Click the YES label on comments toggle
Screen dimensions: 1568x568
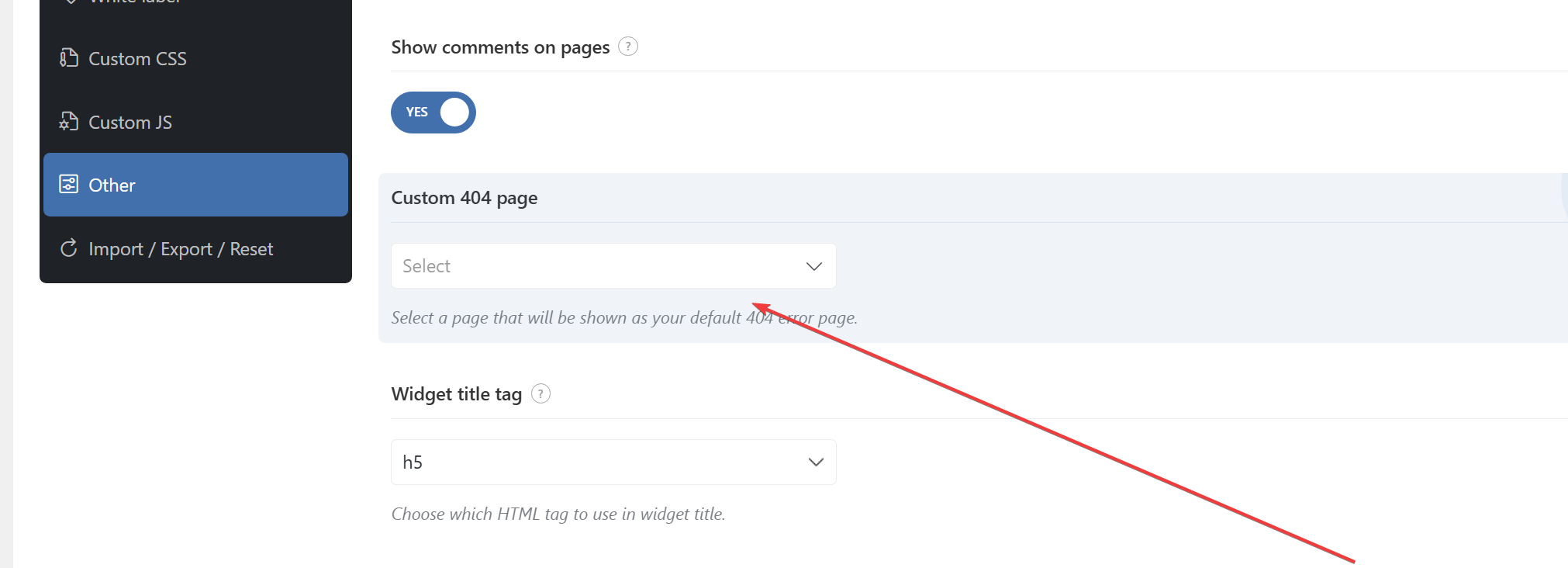click(417, 112)
